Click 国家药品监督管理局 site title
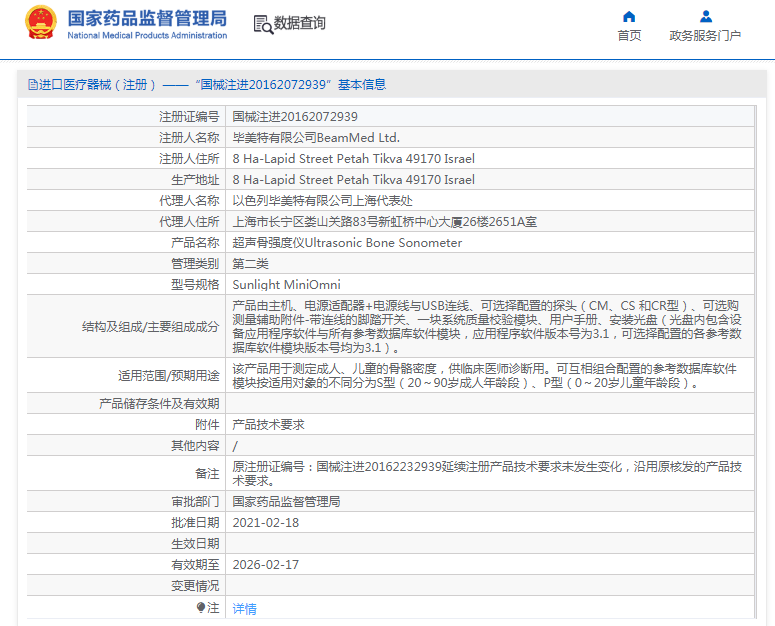This screenshot has height=626, width=775. (x=147, y=18)
